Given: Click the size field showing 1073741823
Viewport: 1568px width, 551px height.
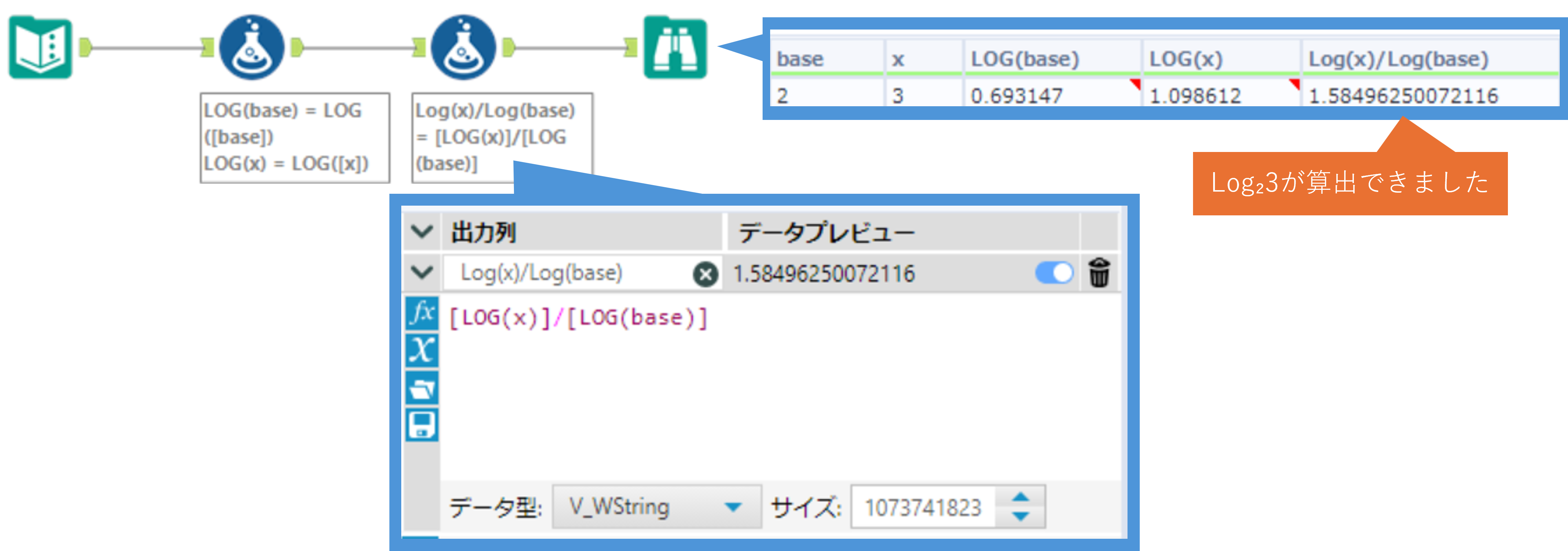Looking at the screenshot, I should 923,507.
